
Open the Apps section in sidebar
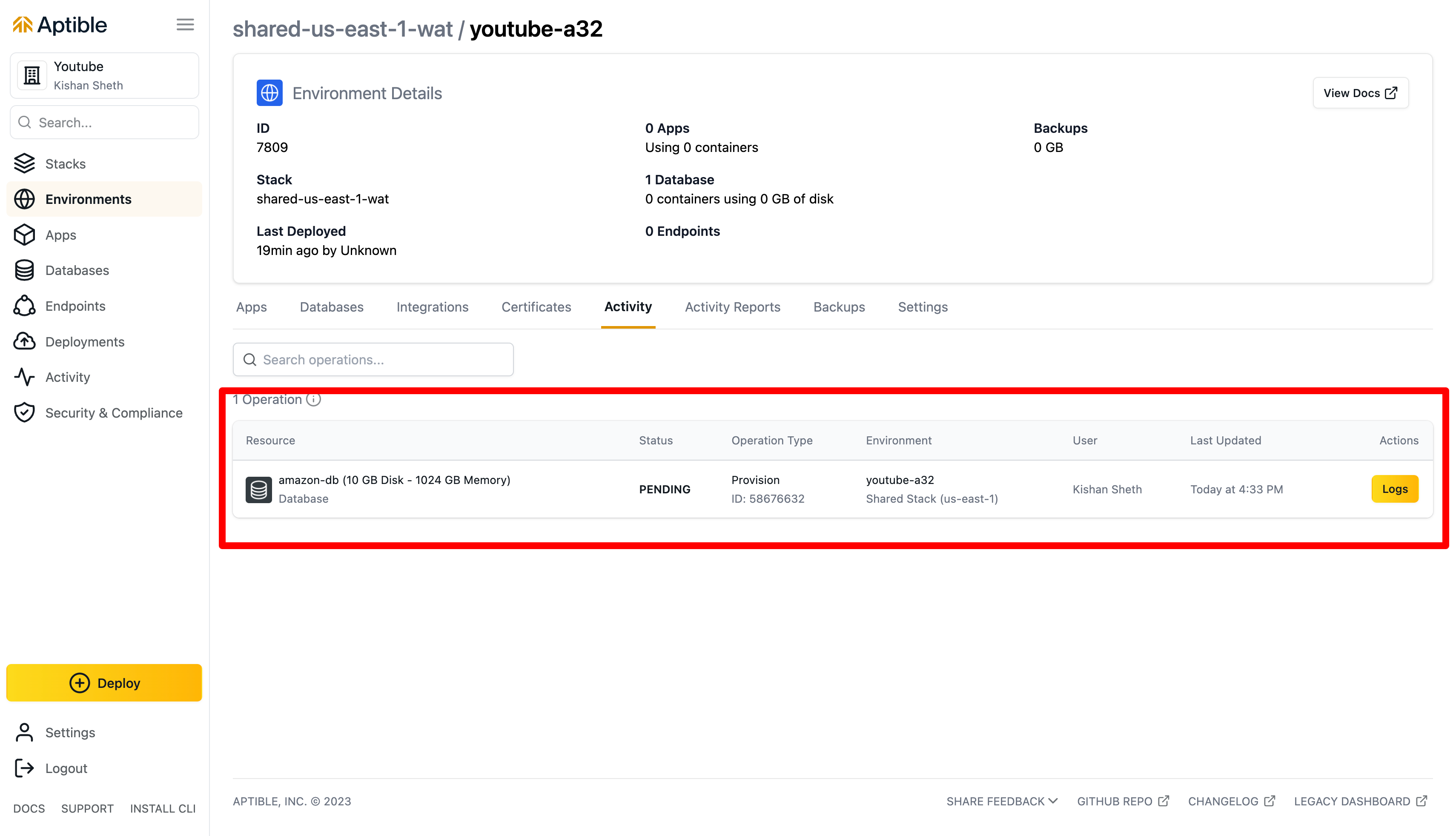point(60,235)
